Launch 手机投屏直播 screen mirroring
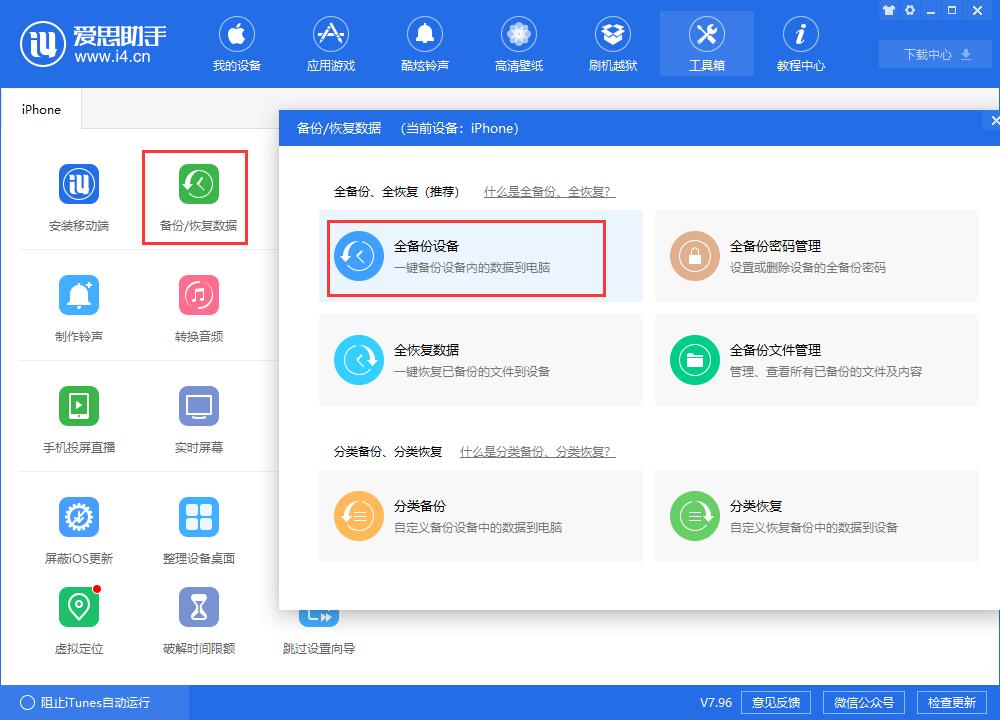This screenshot has height=720, width=1000. coord(79,415)
